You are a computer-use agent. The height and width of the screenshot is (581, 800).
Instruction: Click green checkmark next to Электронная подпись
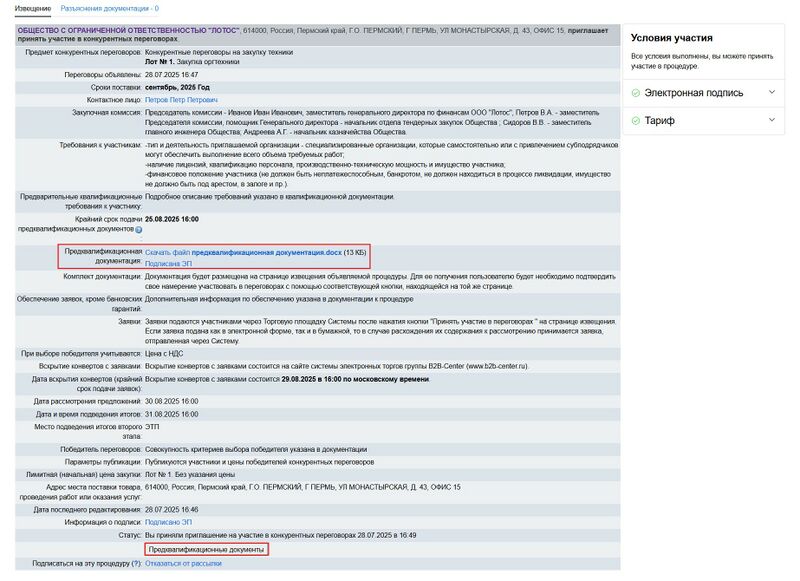tap(635, 93)
